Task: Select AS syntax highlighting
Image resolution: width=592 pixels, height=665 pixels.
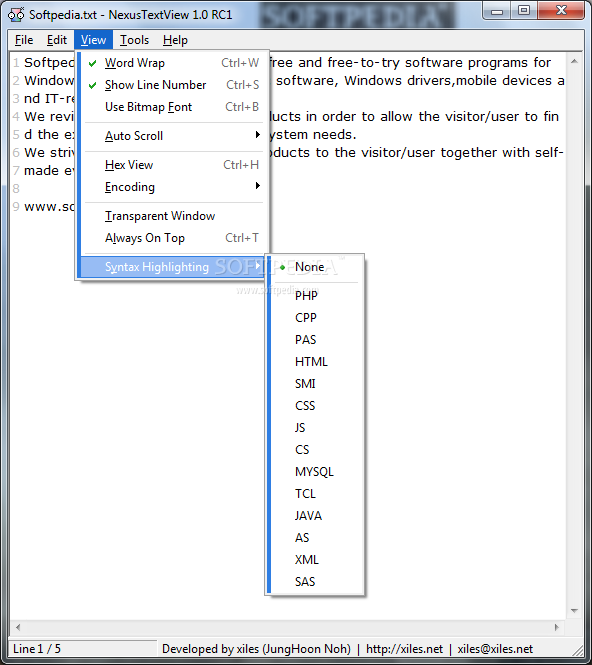Action: [316, 539]
